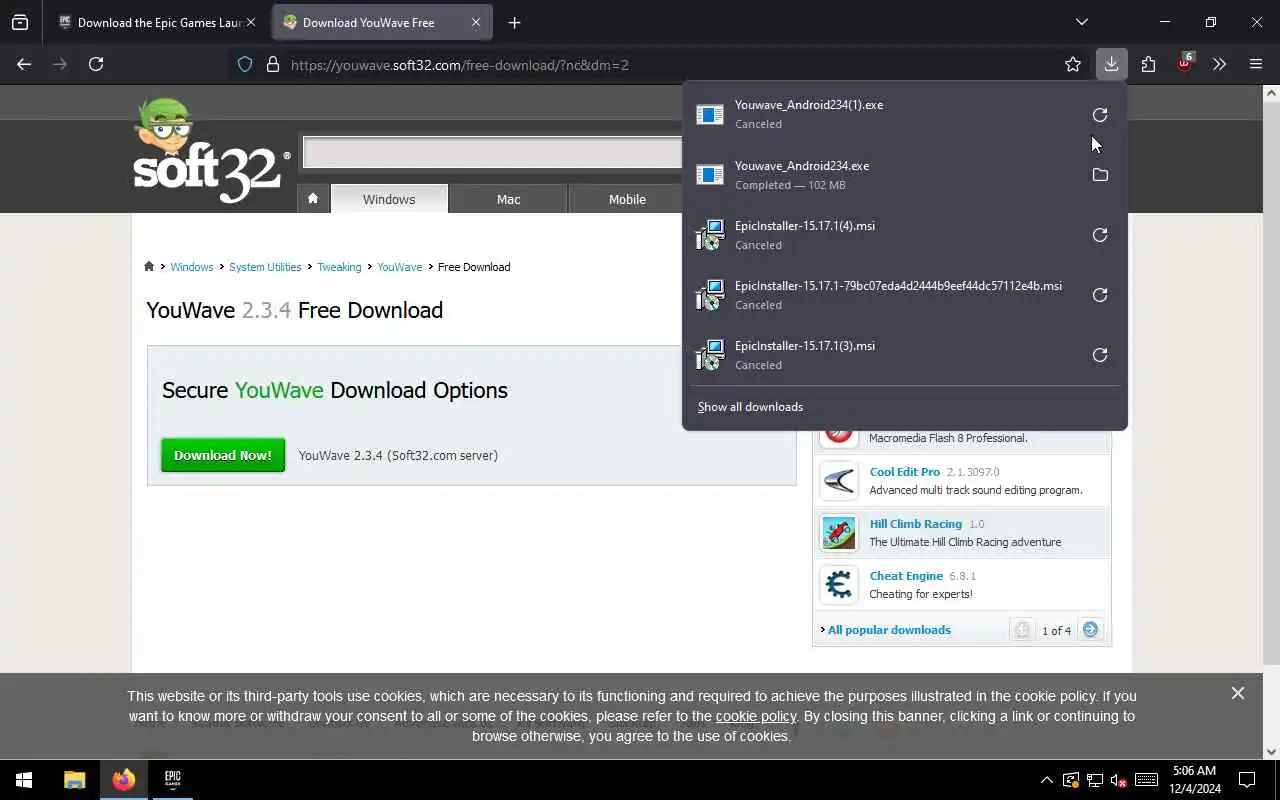Show hidden system tray icons
This screenshot has width=1280, height=800.
coord(1046,780)
